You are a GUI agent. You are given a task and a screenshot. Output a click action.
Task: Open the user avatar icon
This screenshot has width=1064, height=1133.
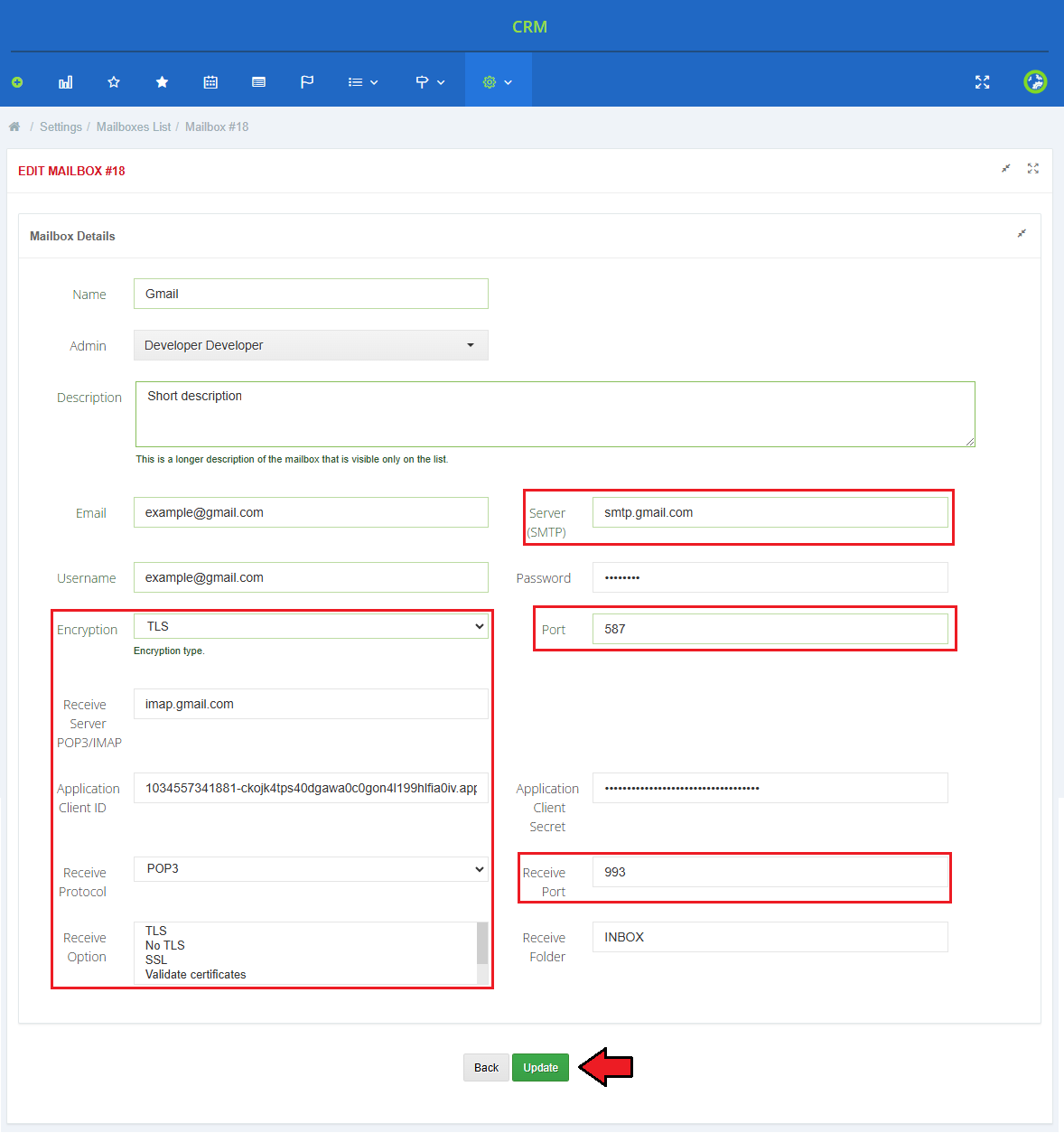(1035, 82)
